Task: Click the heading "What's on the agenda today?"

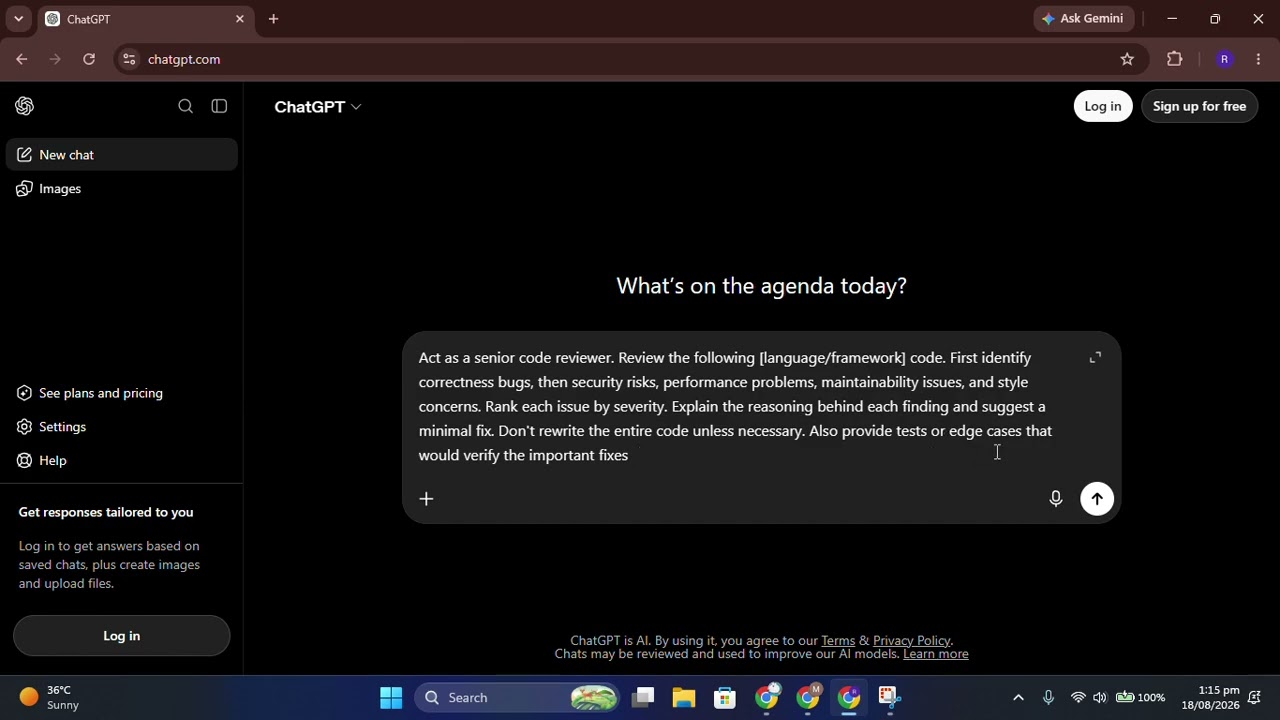Action: point(761,286)
